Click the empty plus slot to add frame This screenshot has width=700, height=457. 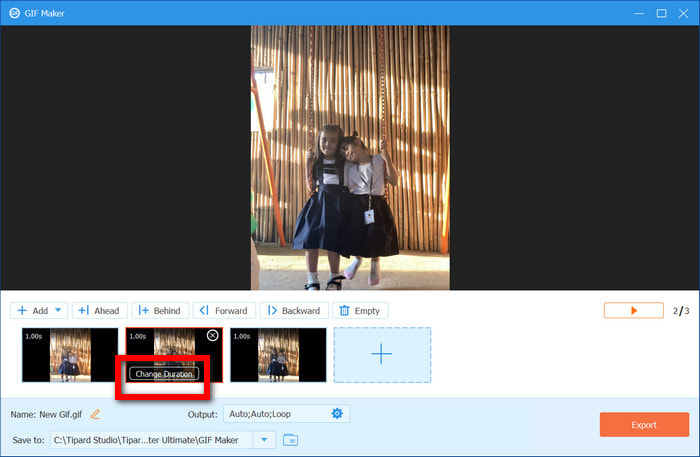tap(382, 354)
